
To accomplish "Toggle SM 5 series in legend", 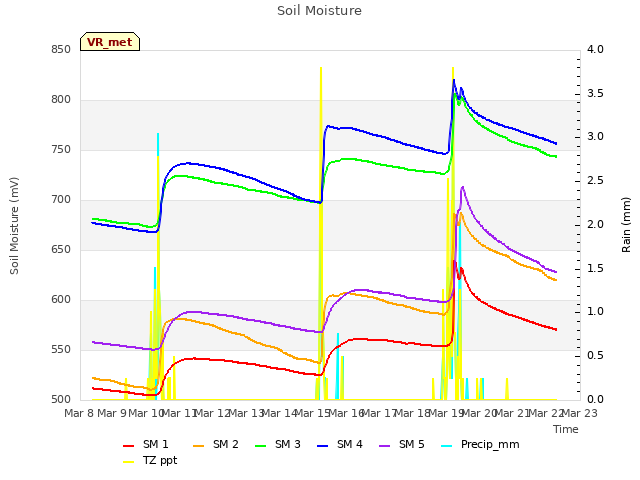I will click(x=402, y=444).
